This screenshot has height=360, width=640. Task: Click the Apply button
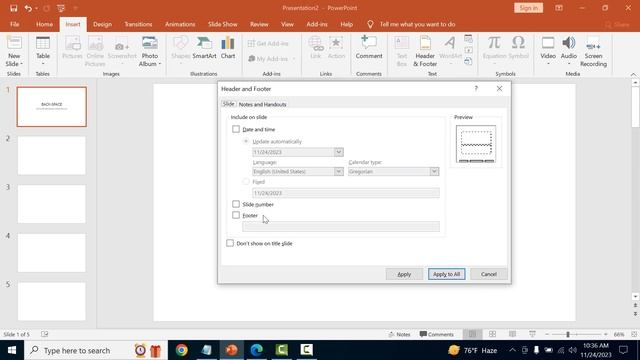[404, 274]
